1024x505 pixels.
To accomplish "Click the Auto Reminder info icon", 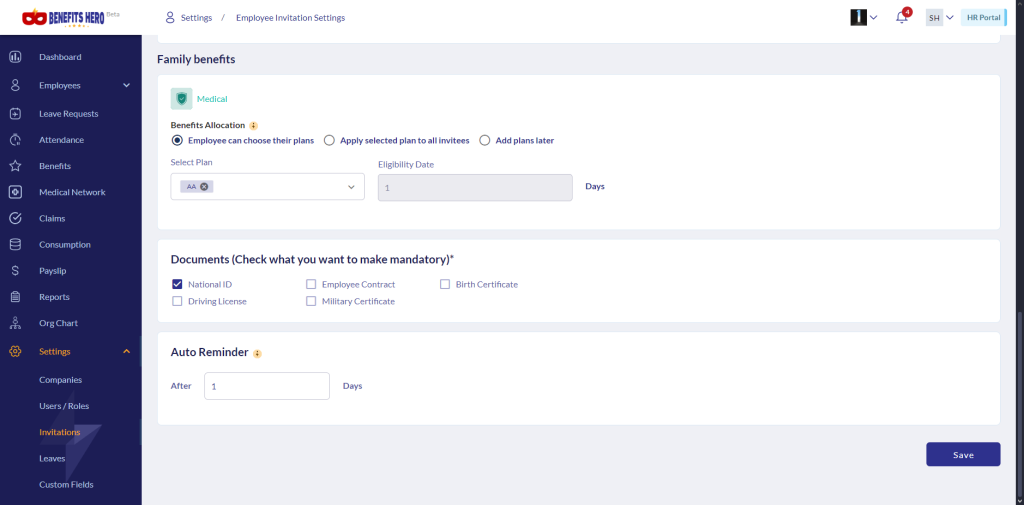I will pos(257,353).
